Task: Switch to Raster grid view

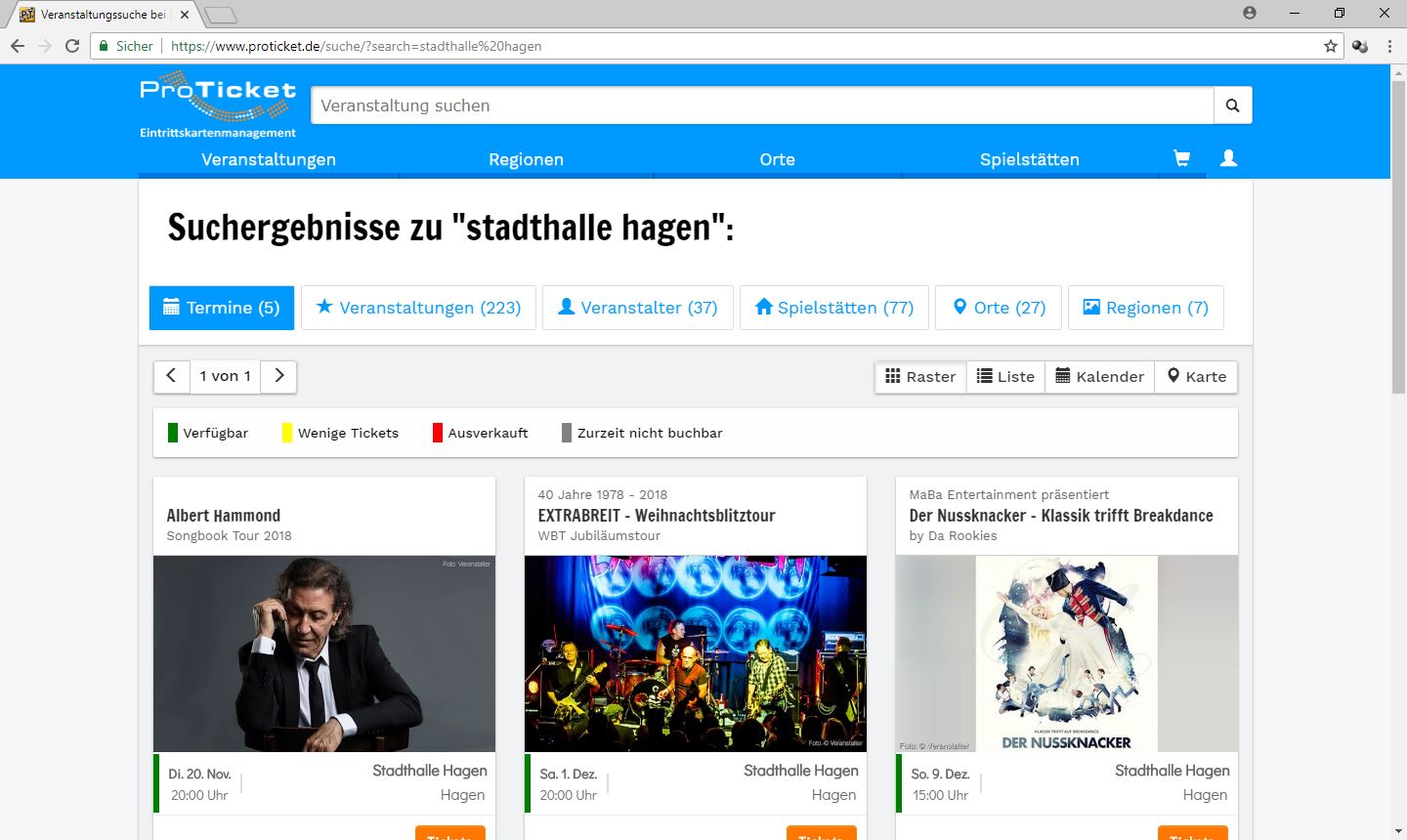Action: (920, 377)
